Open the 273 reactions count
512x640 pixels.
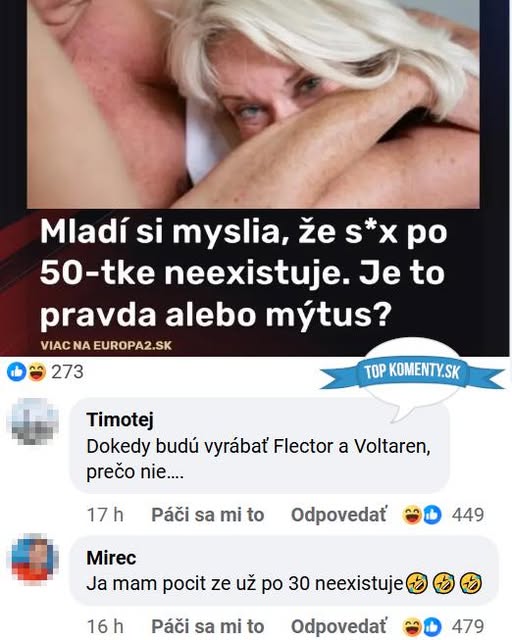tap(67, 372)
